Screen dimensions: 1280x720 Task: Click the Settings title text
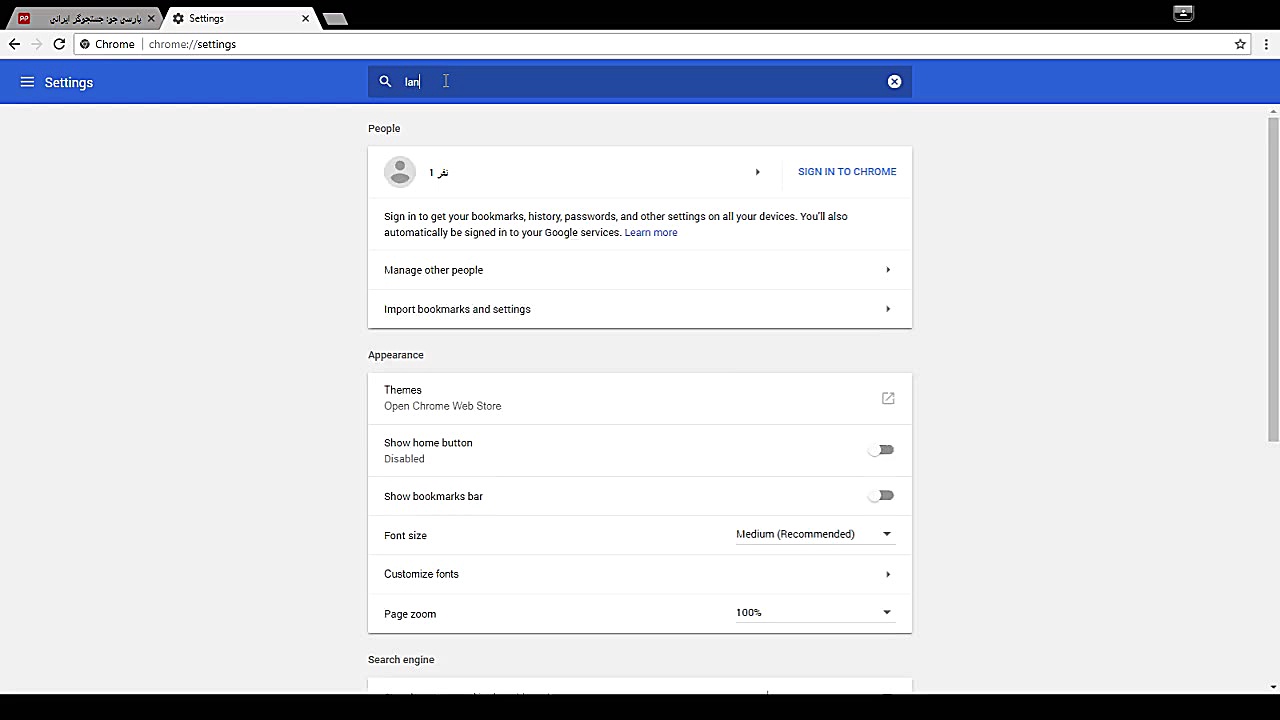pyautogui.click(x=69, y=82)
